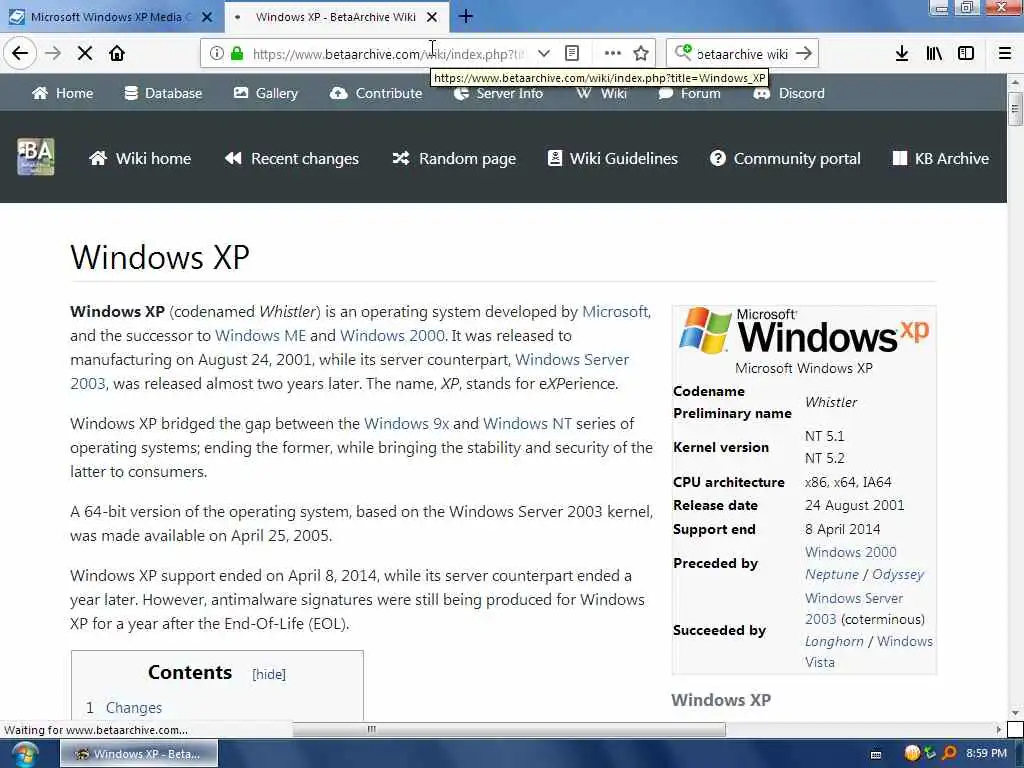1024x768 pixels.
Task: Open a new tab with plus button
Action: [466, 17]
